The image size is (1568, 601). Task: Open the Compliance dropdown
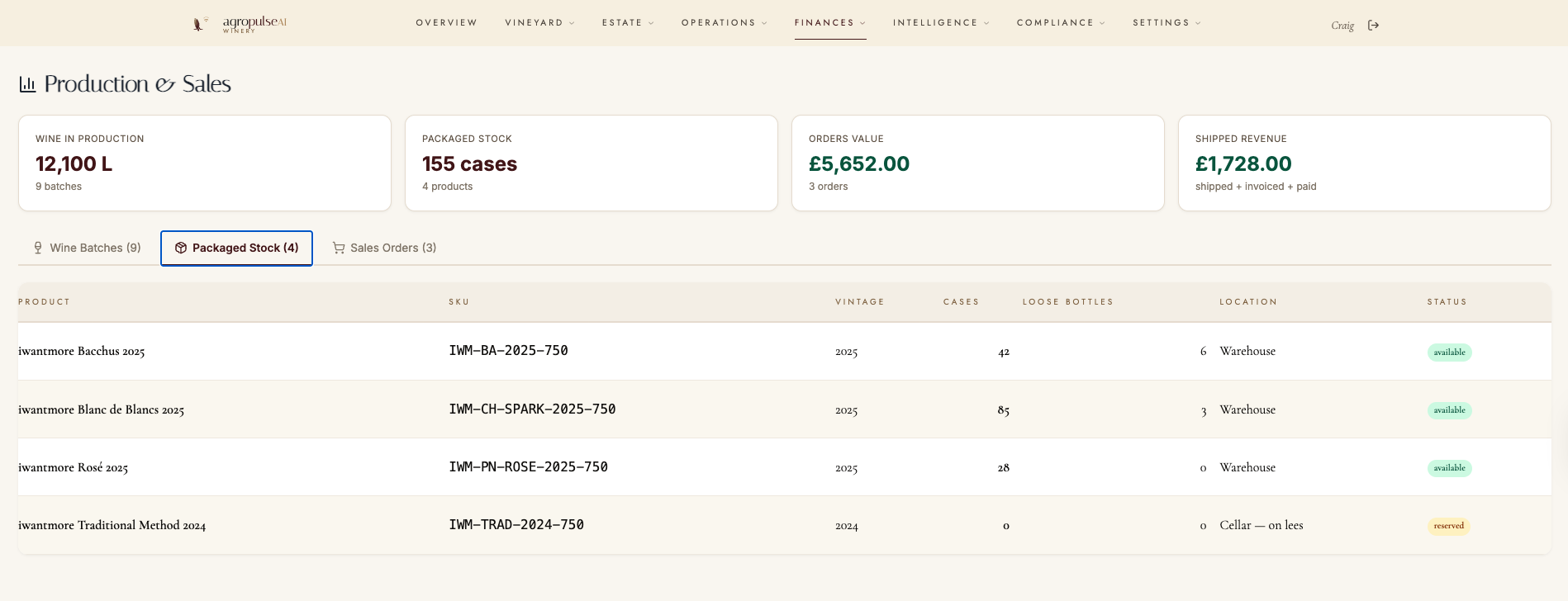(x=1061, y=23)
